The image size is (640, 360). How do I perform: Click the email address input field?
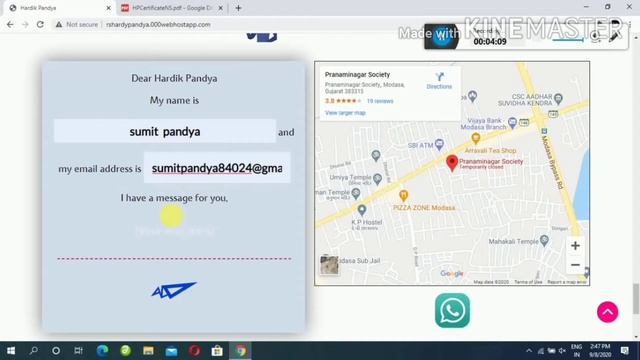217,168
